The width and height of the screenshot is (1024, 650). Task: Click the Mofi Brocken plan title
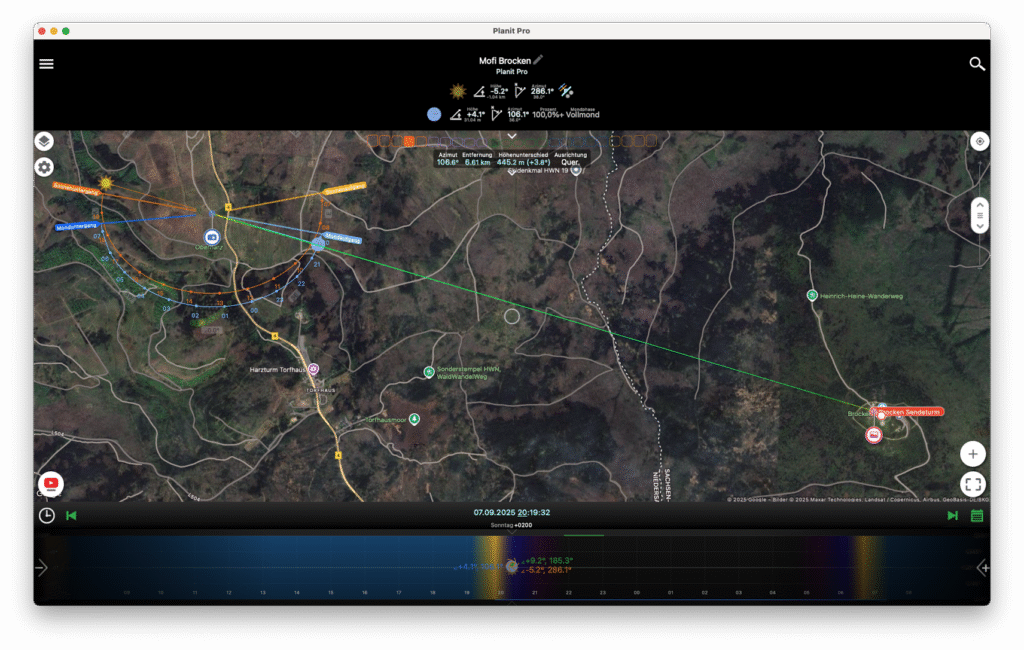tap(505, 61)
